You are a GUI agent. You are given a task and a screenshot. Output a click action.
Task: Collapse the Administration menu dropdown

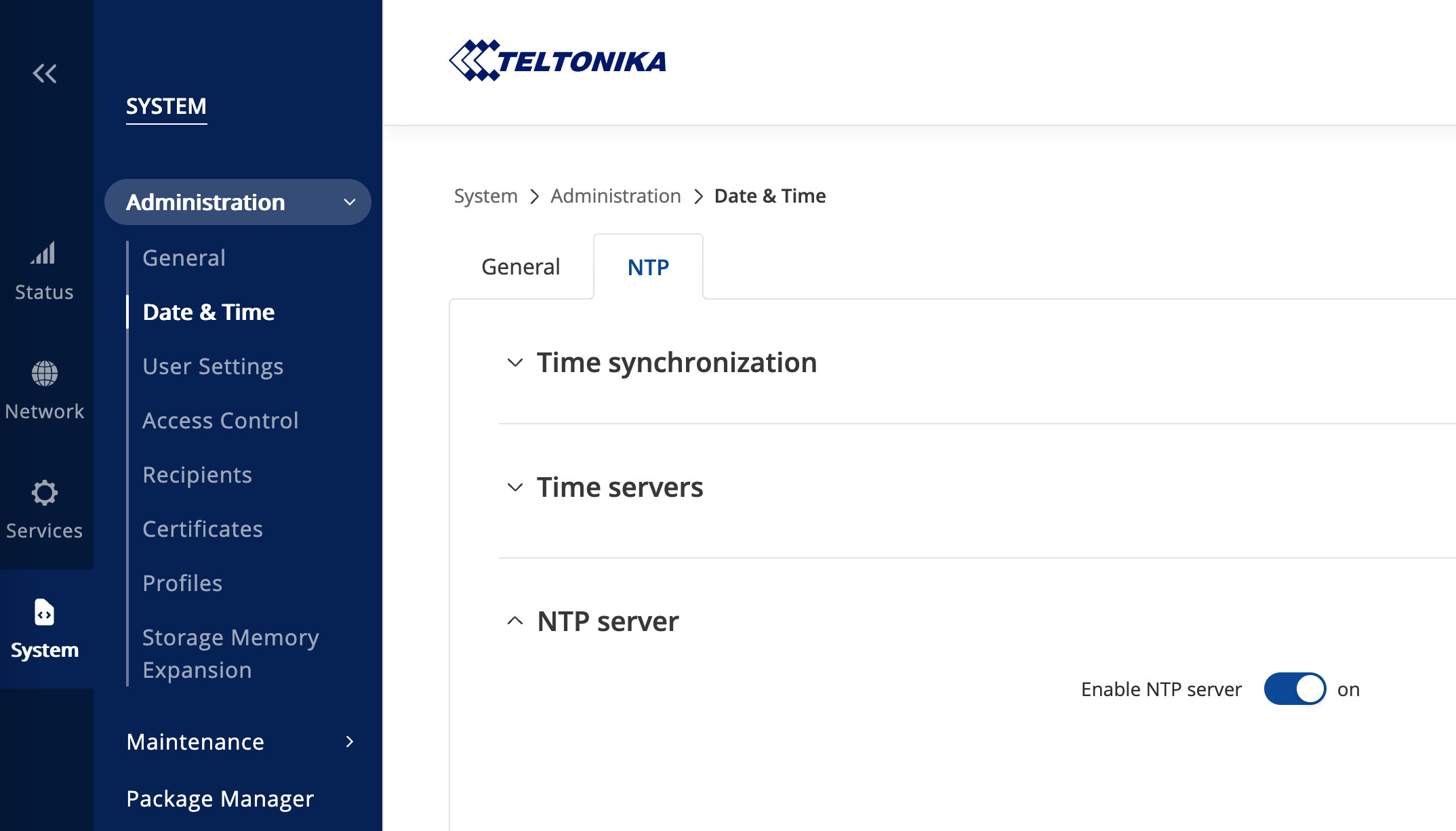350,202
